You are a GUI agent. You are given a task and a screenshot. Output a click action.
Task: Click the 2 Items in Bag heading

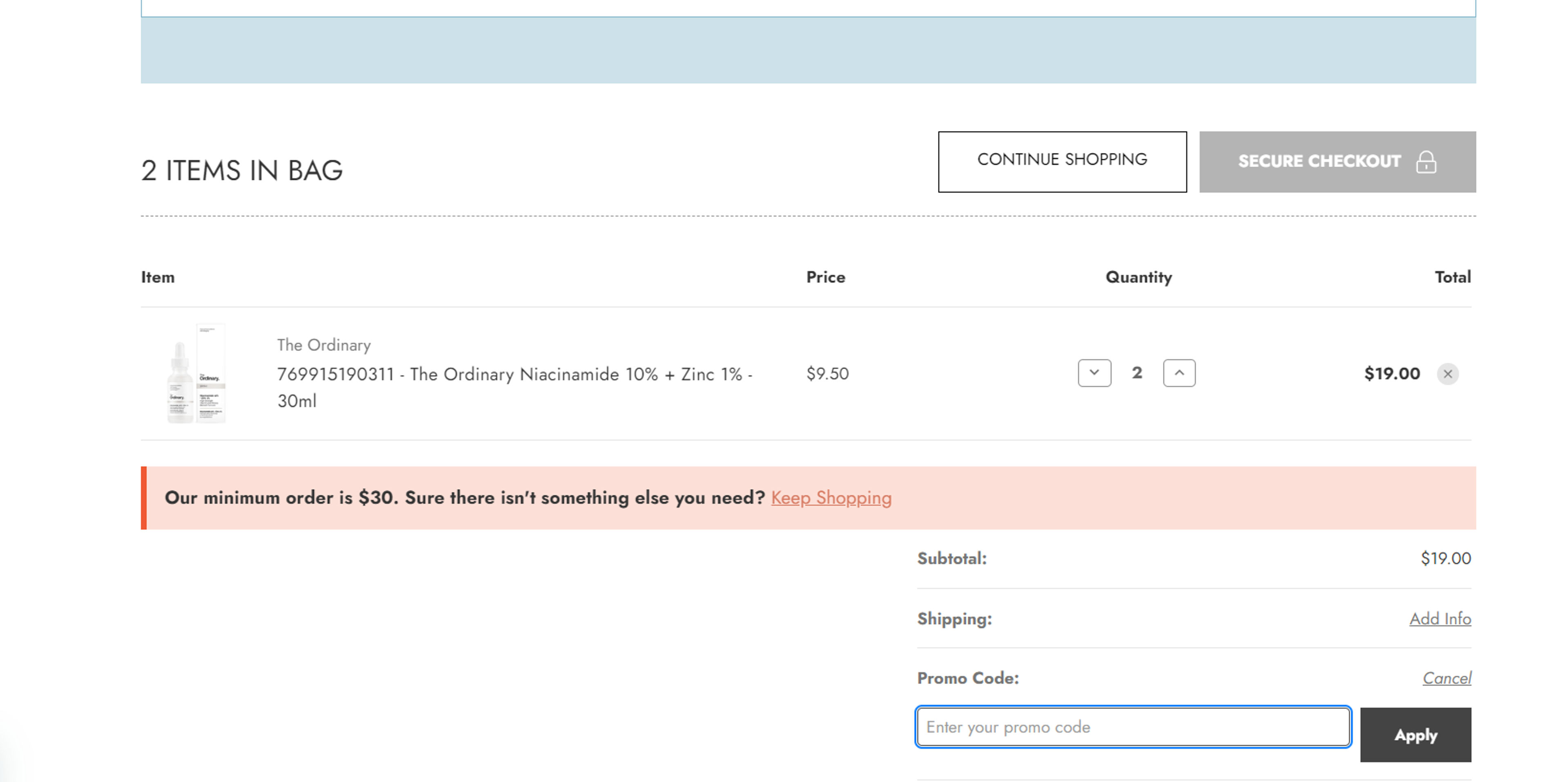point(242,170)
